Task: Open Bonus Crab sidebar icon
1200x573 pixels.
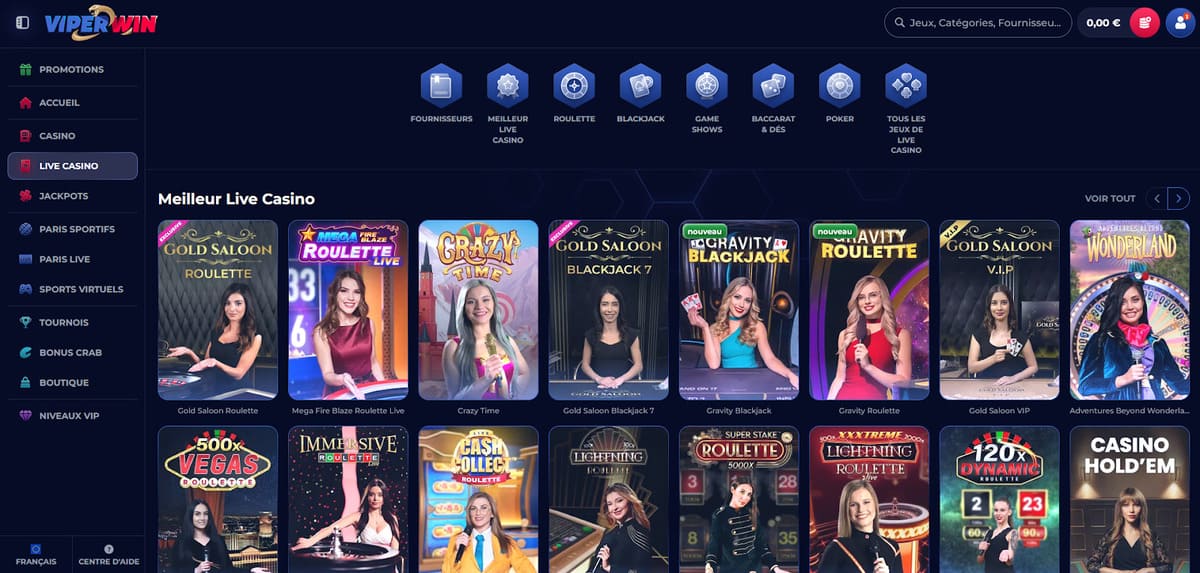Action: pos(26,353)
